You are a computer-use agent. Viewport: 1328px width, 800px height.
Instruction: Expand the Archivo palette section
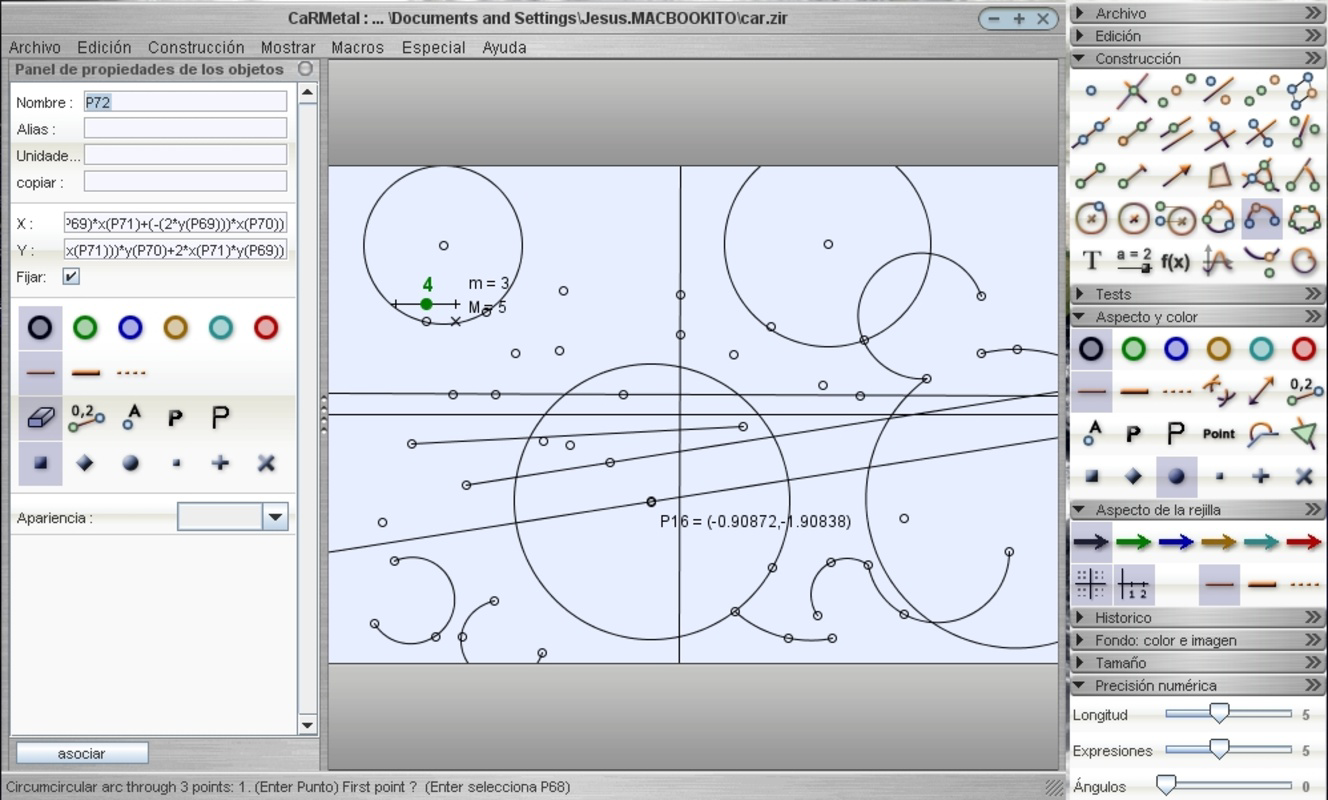(1198, 13)
